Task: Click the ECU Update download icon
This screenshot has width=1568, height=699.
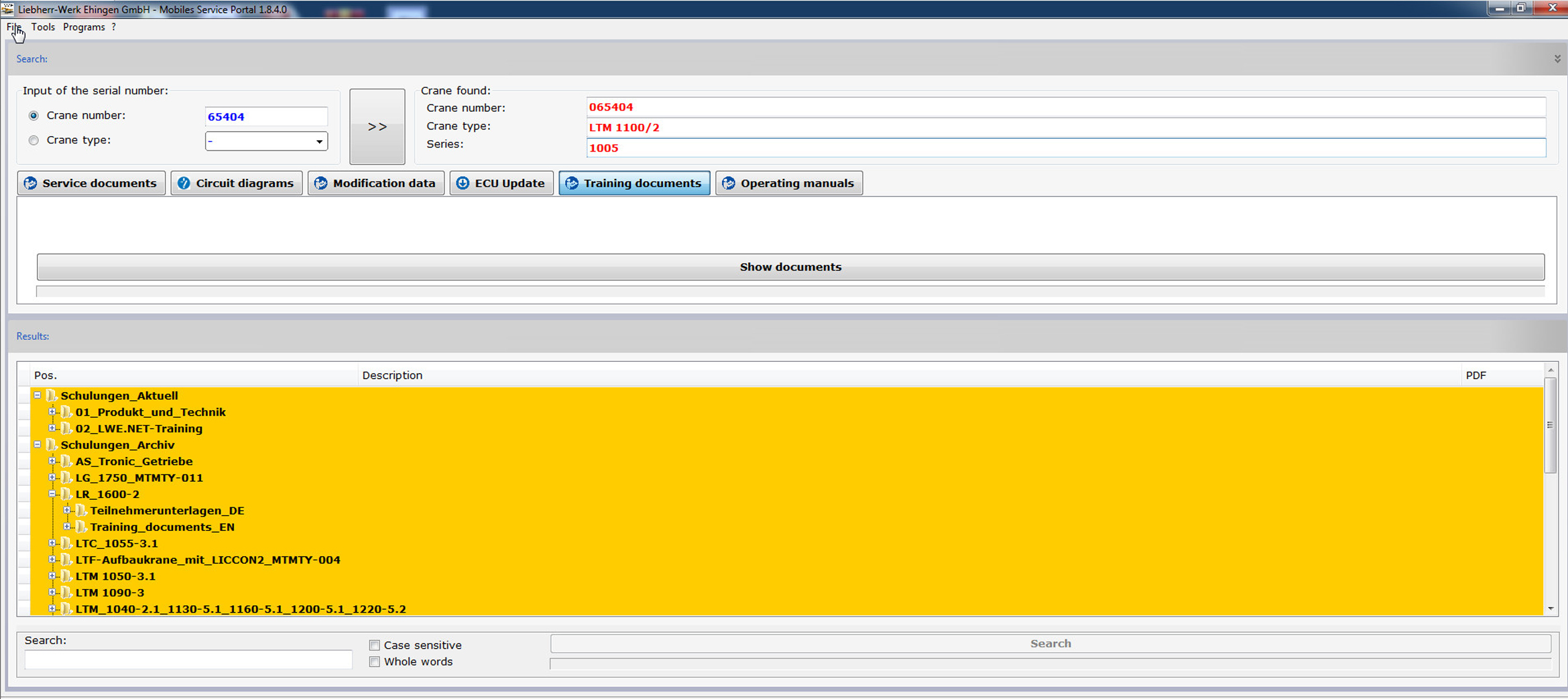Action: point(463,183)
